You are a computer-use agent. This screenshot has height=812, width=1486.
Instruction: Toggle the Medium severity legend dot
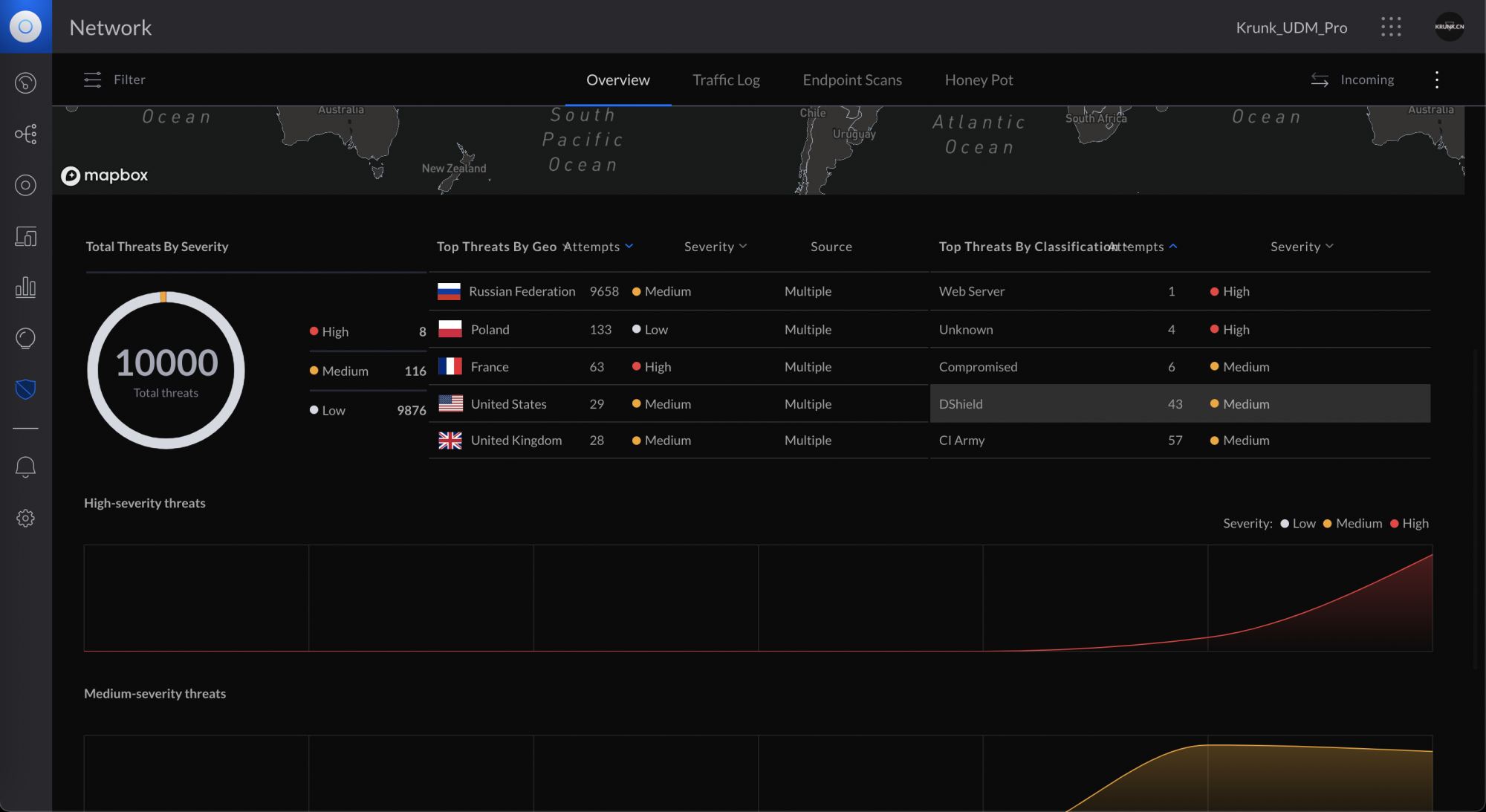1327,524
